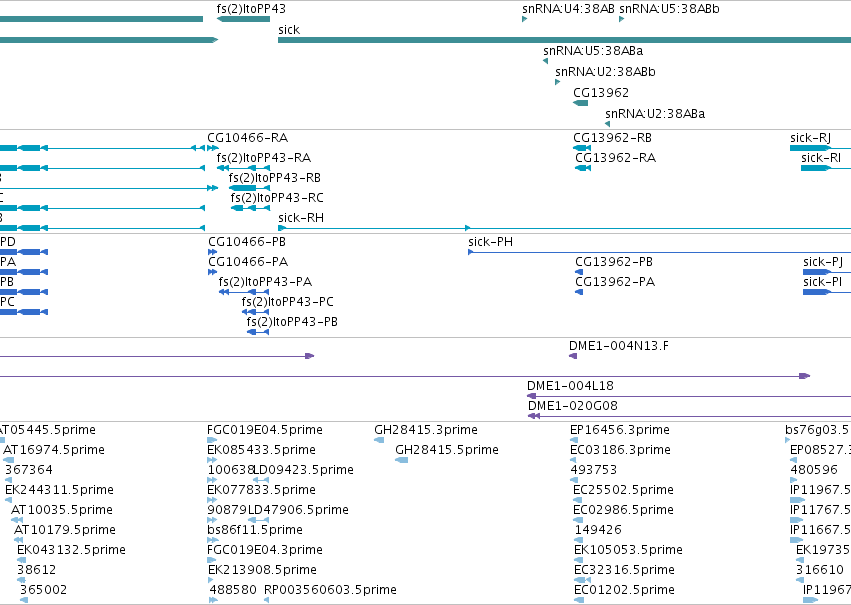Click the 493753 EST label
851x605 pixels.
(x=594, y=470)
